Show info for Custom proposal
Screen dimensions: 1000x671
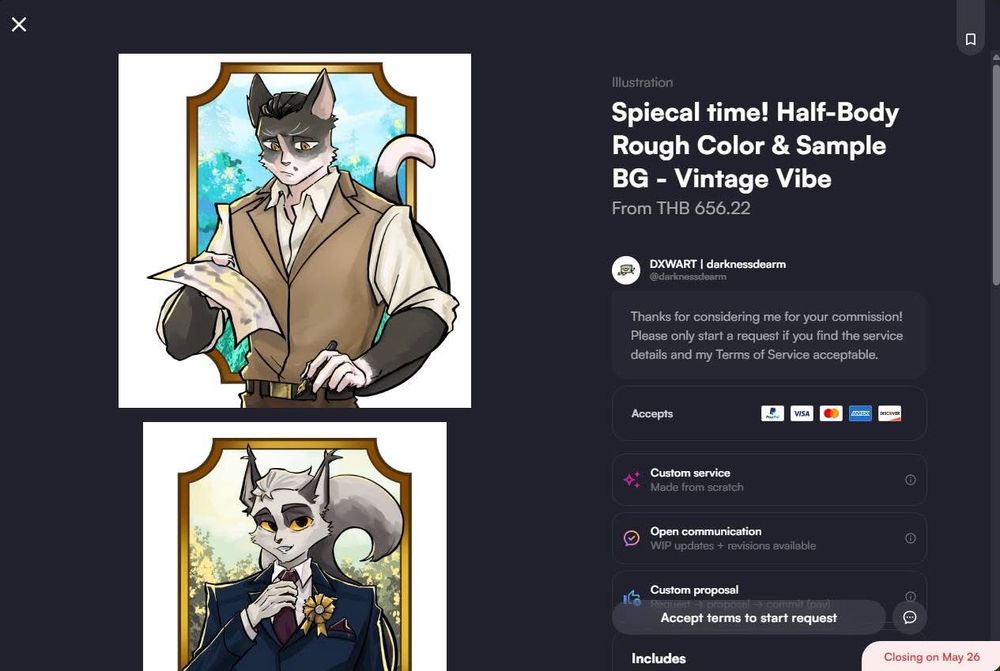910,596
